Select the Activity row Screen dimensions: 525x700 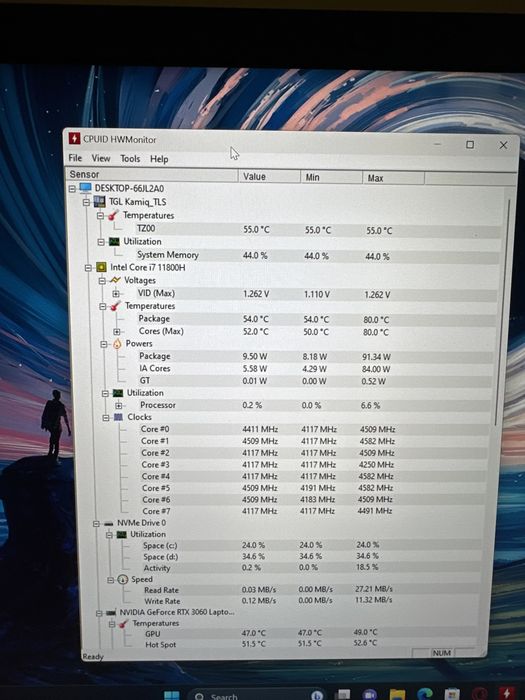tap(311, 567)
